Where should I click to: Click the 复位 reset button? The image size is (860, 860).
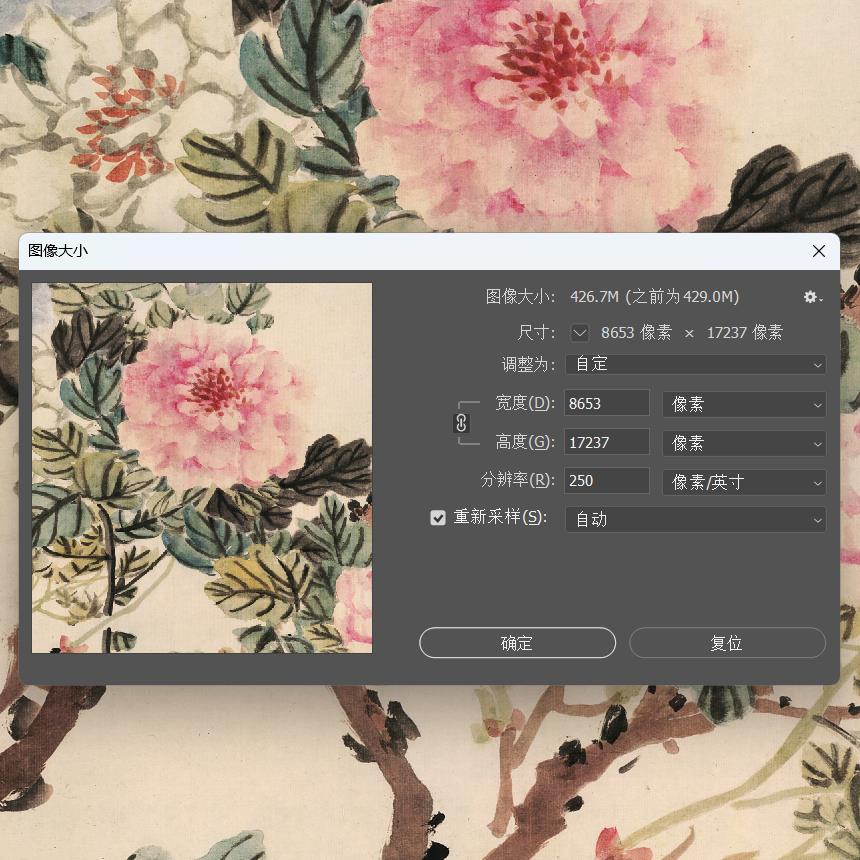[x=727, y=643]
